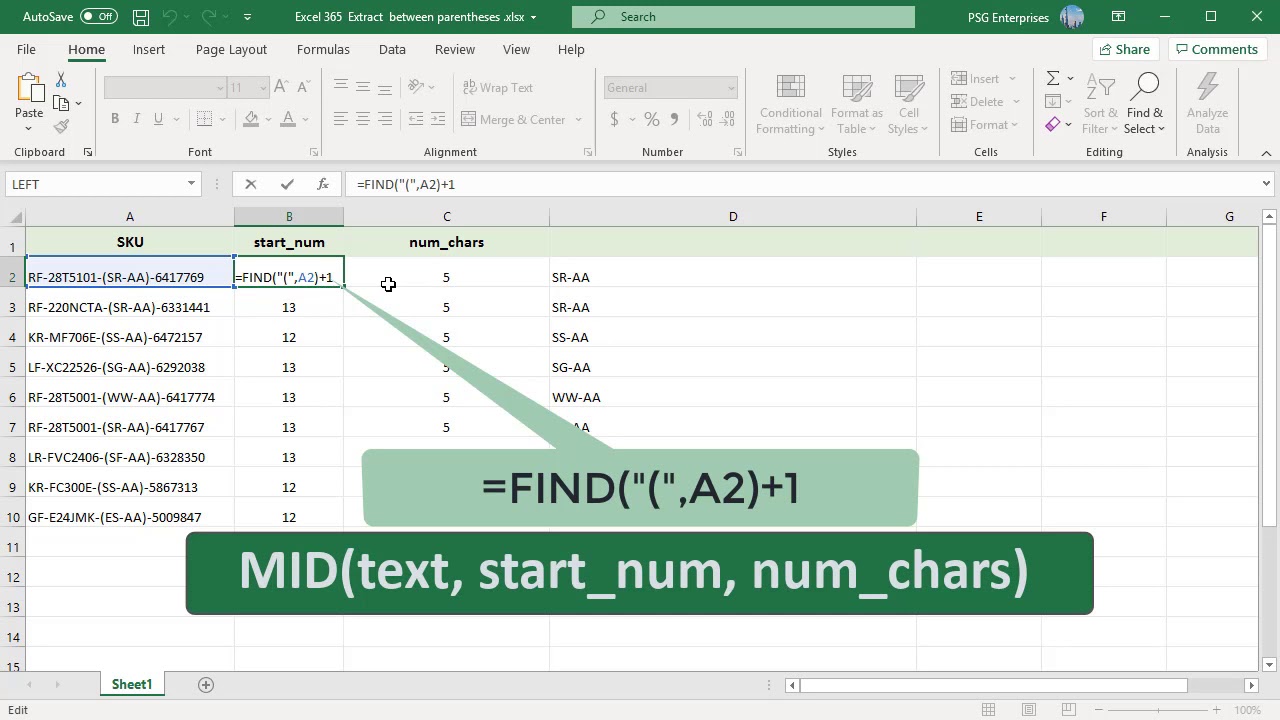
Task: Click the Enter checkmark in formula bar
Action: click(x=287, y=184)
